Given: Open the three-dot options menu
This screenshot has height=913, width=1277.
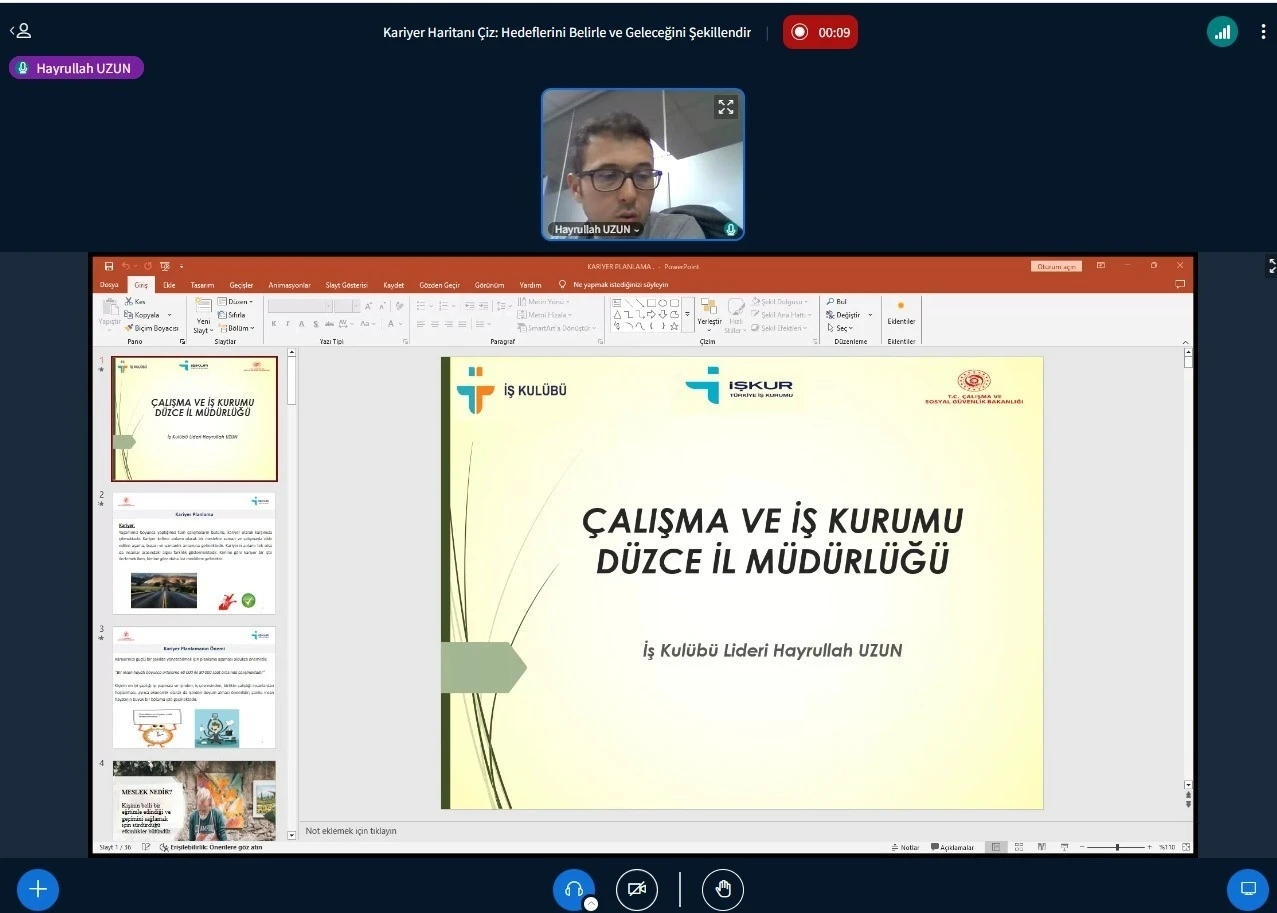Looking at the screenshot, I should point(1263,32).
